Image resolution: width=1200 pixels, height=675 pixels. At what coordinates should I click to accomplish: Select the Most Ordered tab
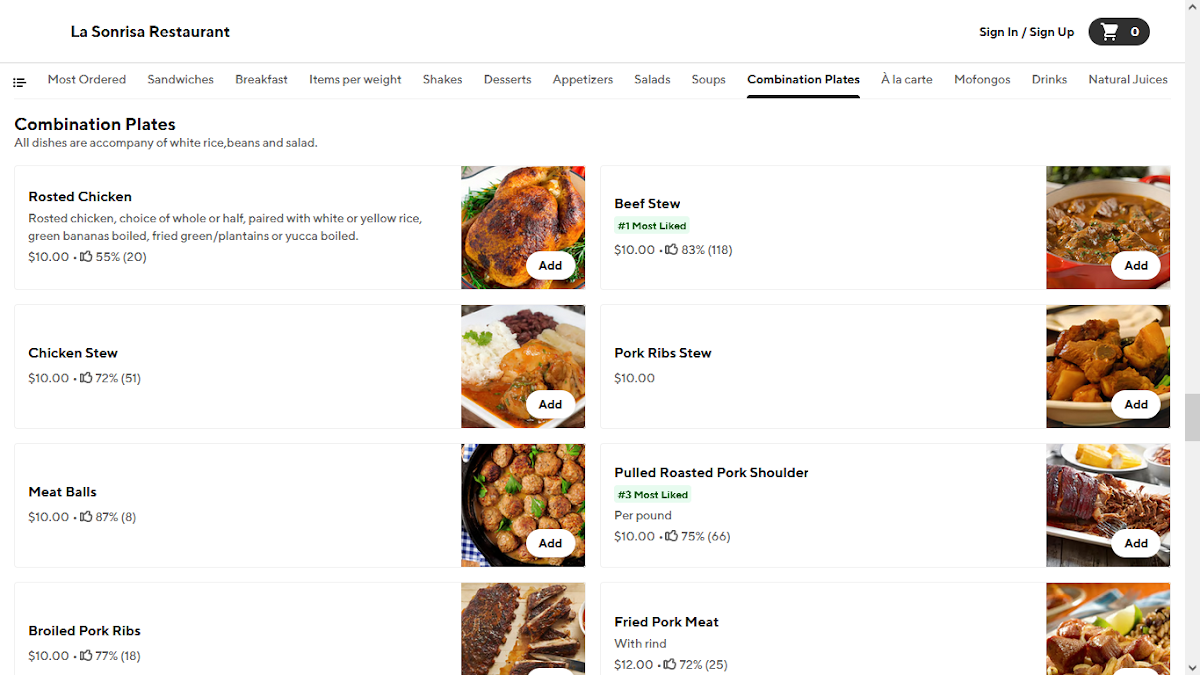(87, 79)
